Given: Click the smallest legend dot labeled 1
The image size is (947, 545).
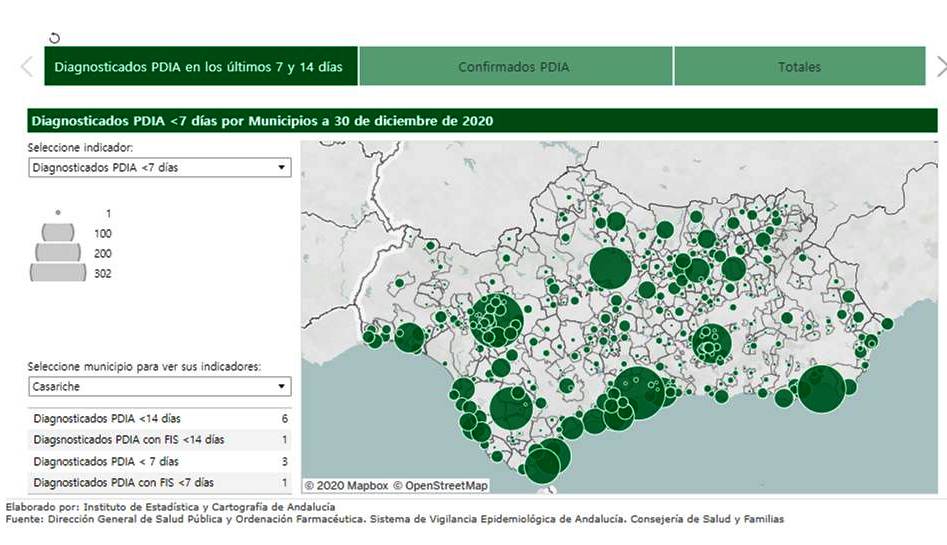Looking at the screenshot, I should [58, 213].
